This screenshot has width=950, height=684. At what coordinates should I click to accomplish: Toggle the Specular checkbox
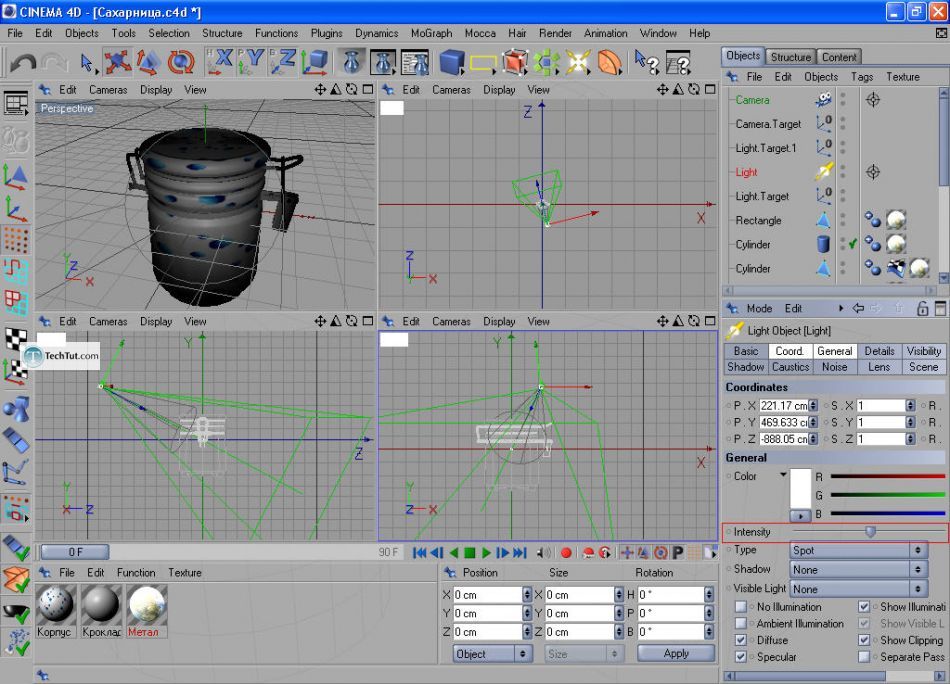point(741,657)
